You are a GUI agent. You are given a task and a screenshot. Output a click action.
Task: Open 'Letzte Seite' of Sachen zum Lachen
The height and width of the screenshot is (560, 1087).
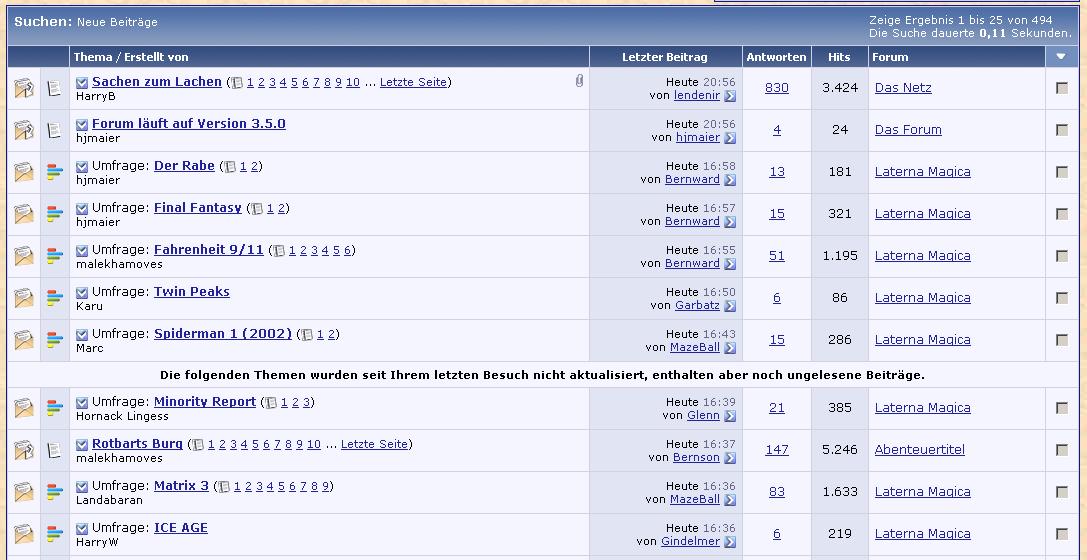413,83
